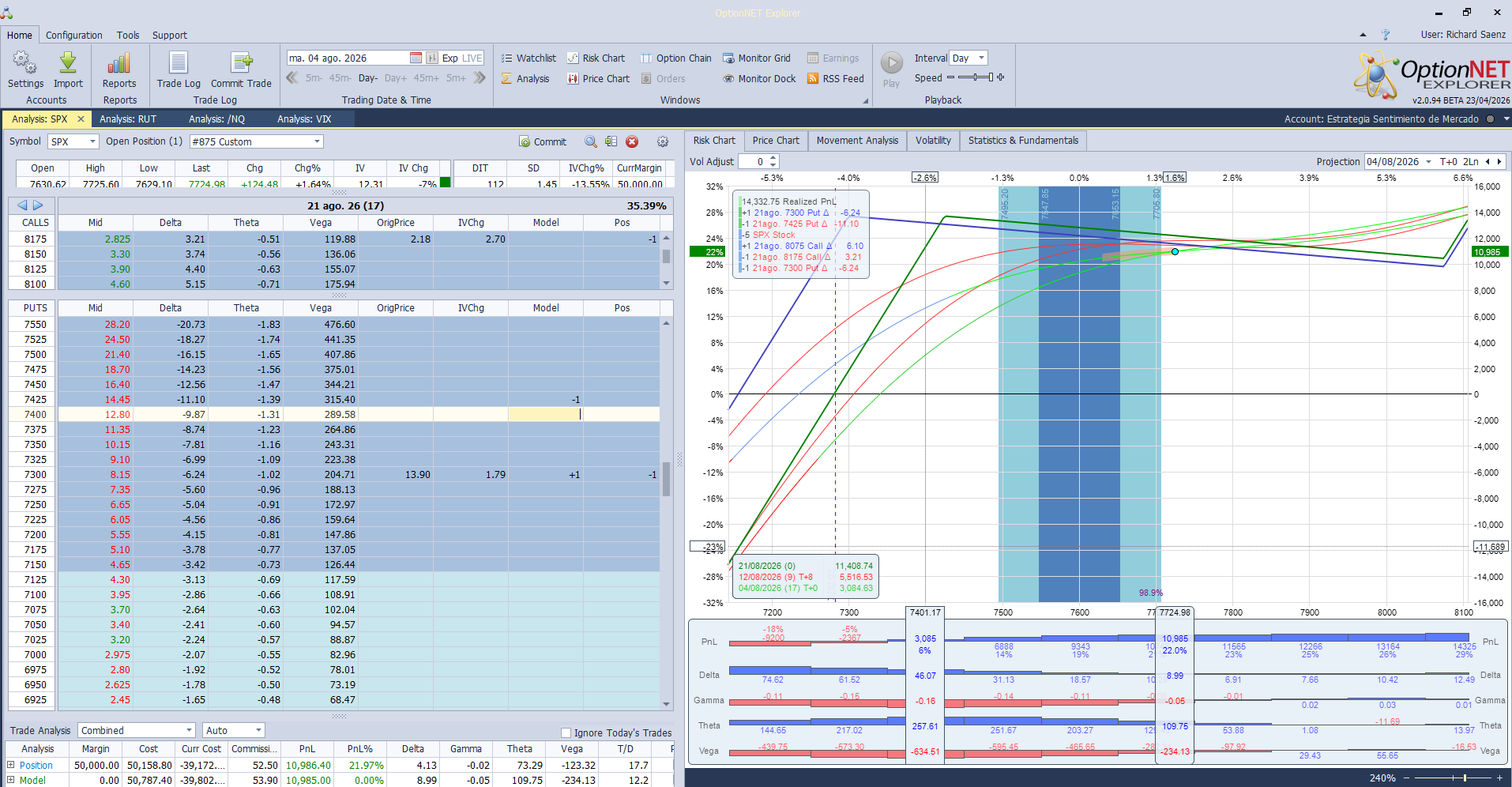Toggle the T+0 projection option
Image resolution: width=1512 pixels, height=787 pixels.
[1448, 161]
